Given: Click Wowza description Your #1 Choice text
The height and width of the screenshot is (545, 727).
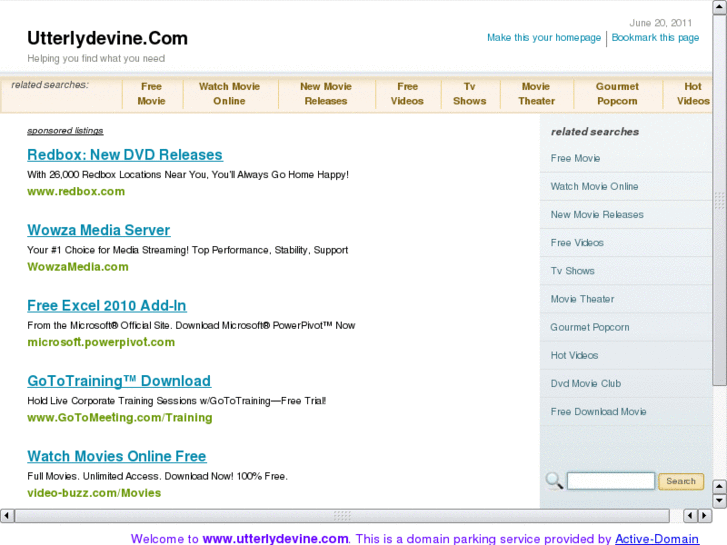Looking at the screenshot, I should click(187, 250).
